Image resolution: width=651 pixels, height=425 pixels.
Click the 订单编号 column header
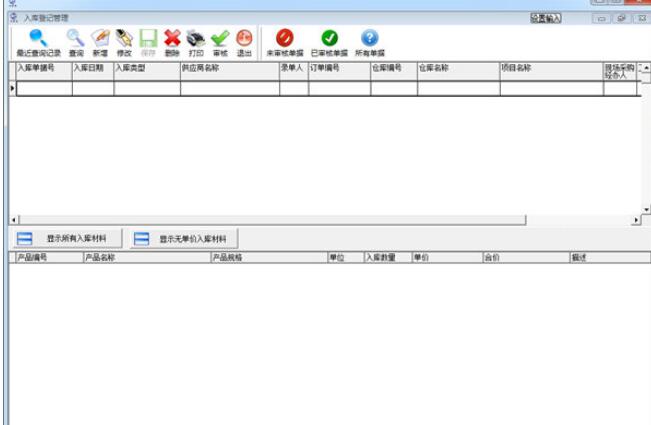340,71
